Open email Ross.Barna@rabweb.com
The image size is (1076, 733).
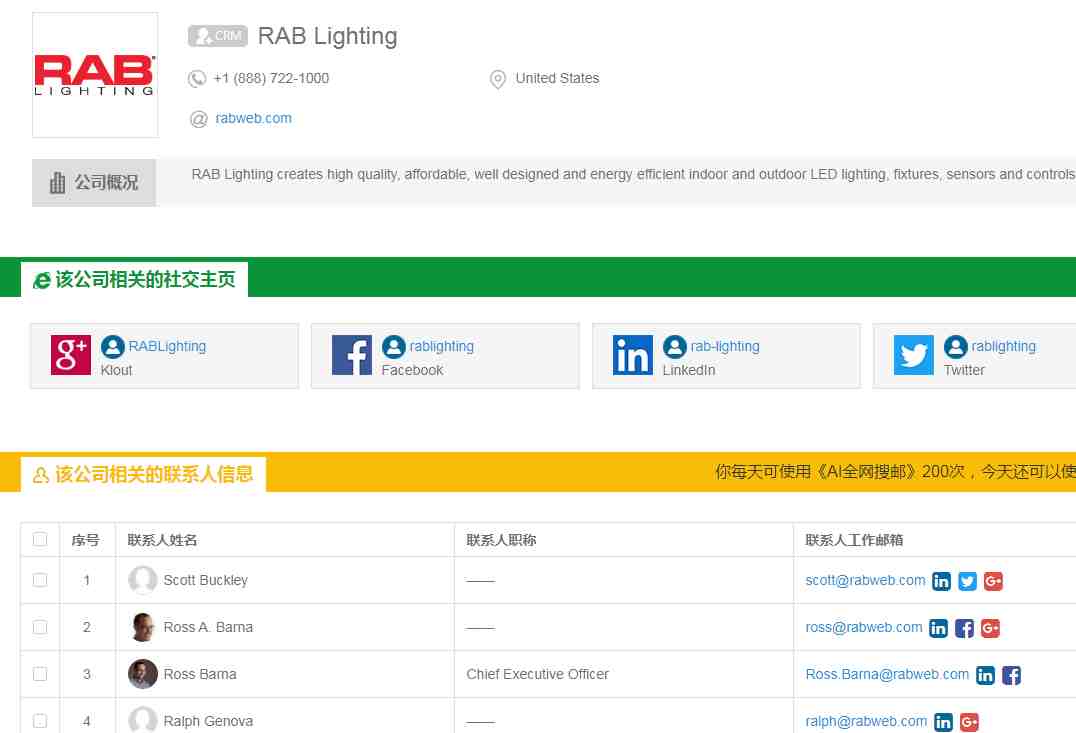tap(887, 674)
